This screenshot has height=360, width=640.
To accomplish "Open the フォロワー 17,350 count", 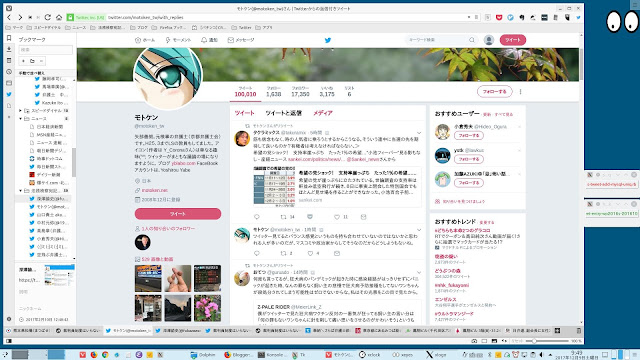I will (300, 91).
